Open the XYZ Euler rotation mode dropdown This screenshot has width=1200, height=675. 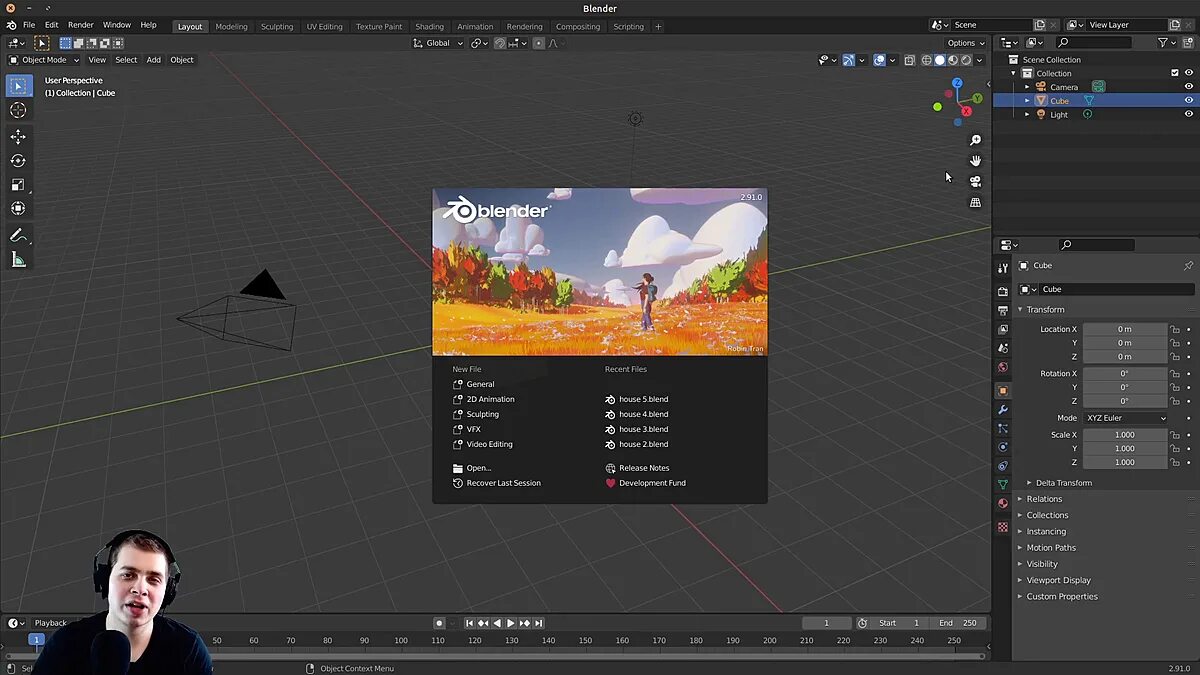pos(1125,418)
